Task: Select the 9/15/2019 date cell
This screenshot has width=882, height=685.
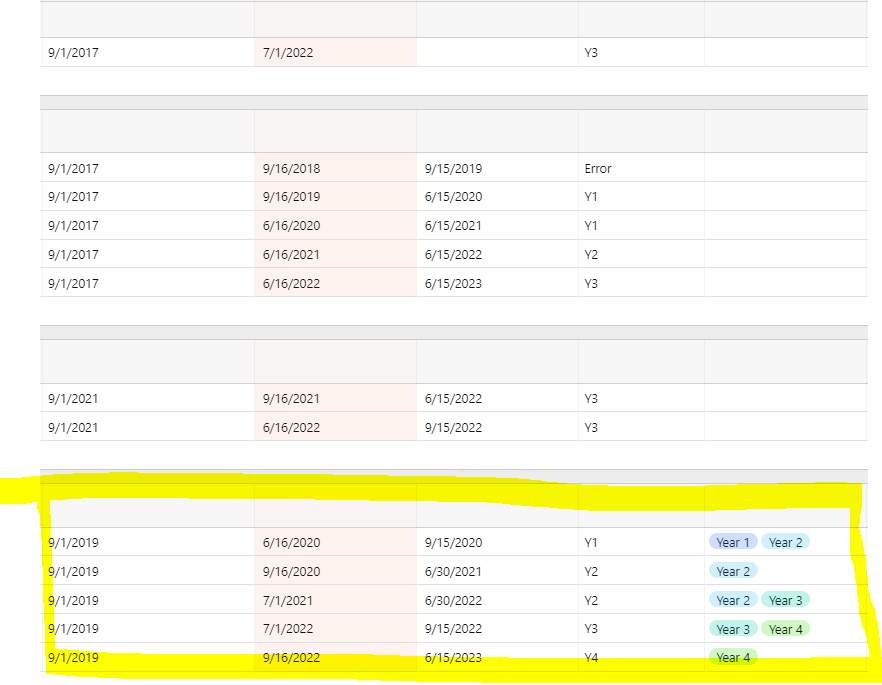Action: coord(497,168)
